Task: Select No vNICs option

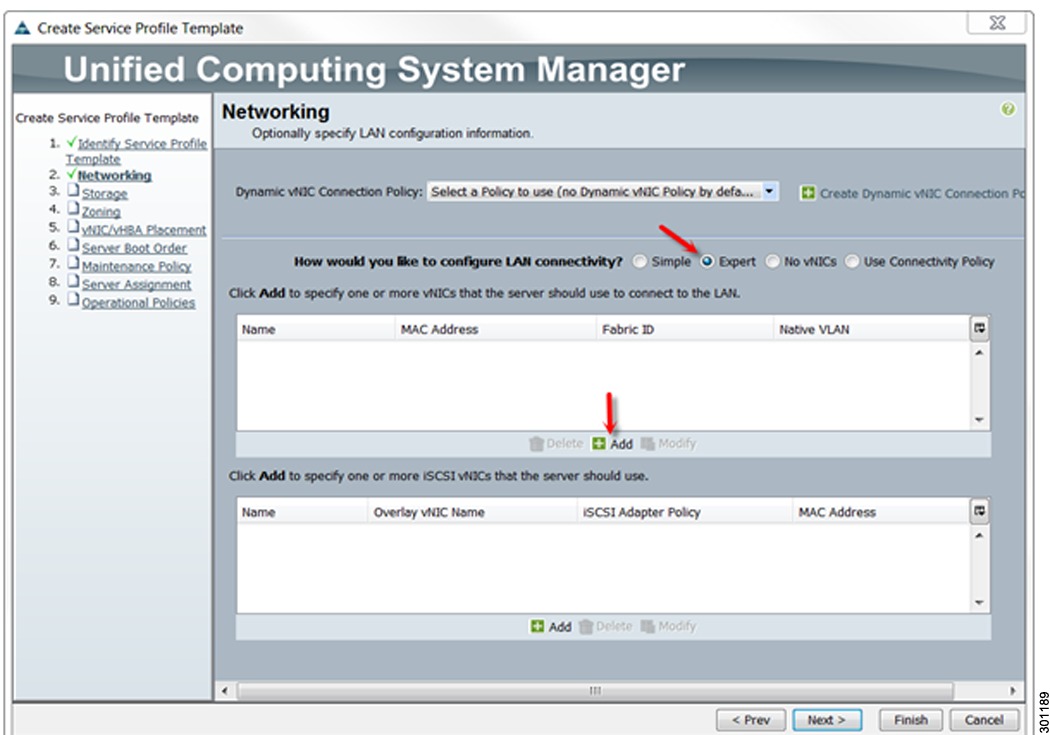Action: 773,262
